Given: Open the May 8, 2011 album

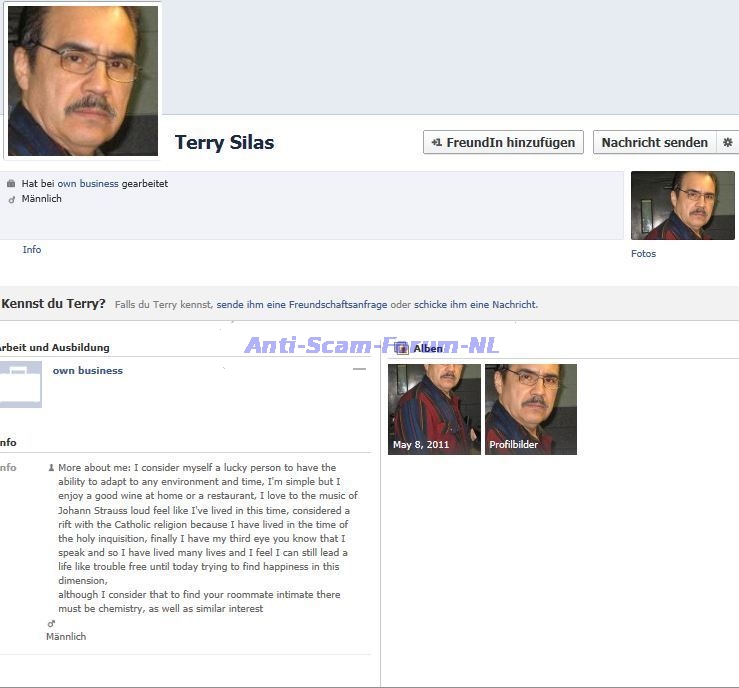Looking at the screenshot, I should 434,409.
